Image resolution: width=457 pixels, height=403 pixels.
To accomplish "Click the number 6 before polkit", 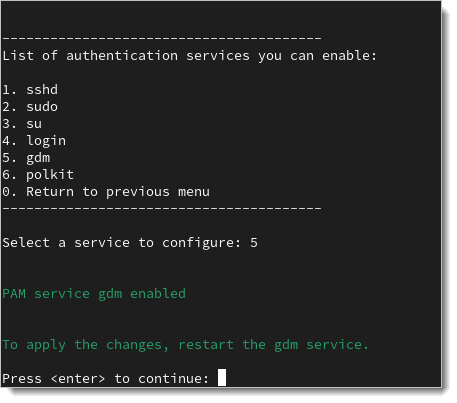I will (6, 175).
